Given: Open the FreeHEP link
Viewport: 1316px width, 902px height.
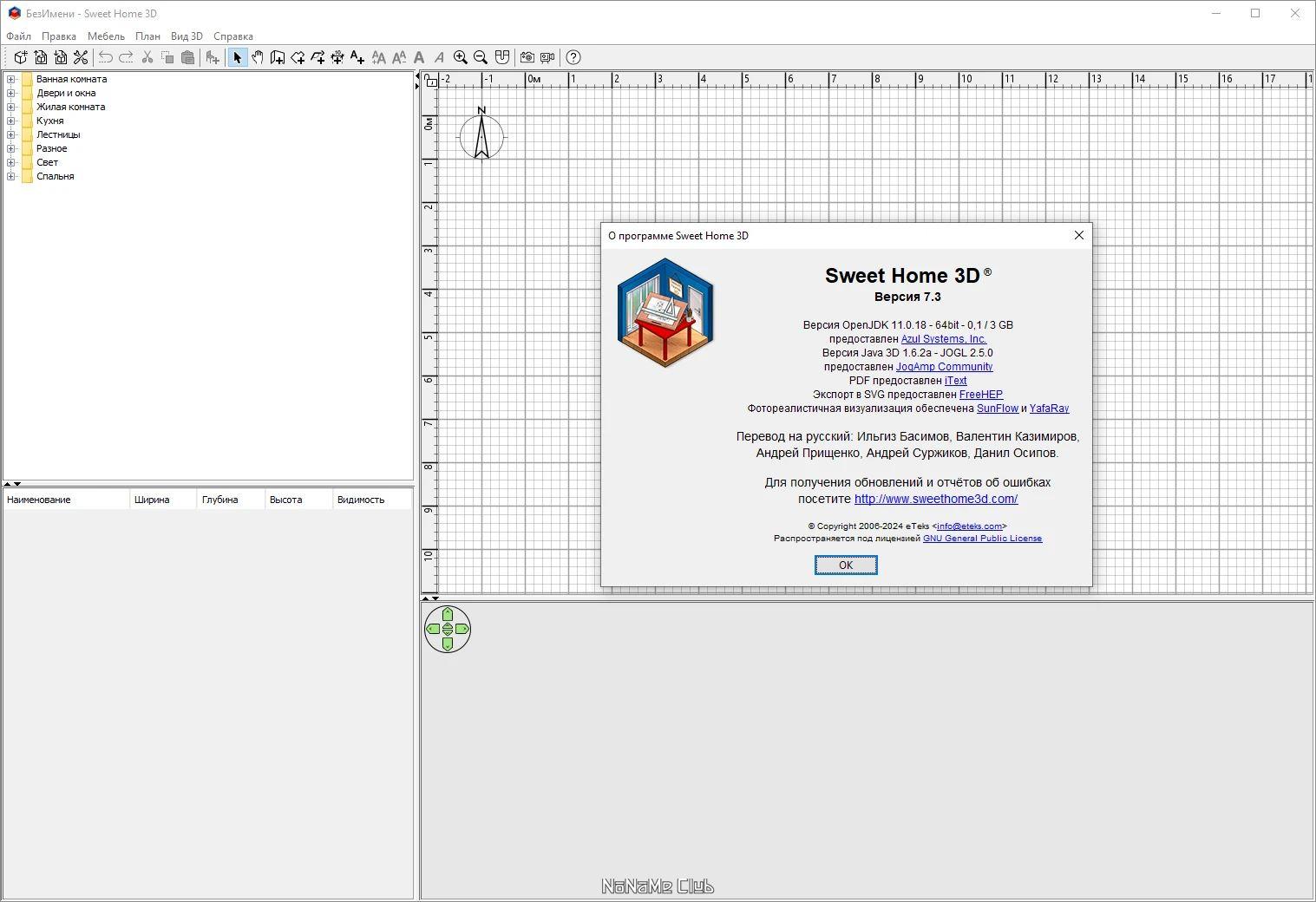Looking at the screenshot, I should (x=981, y=395).
